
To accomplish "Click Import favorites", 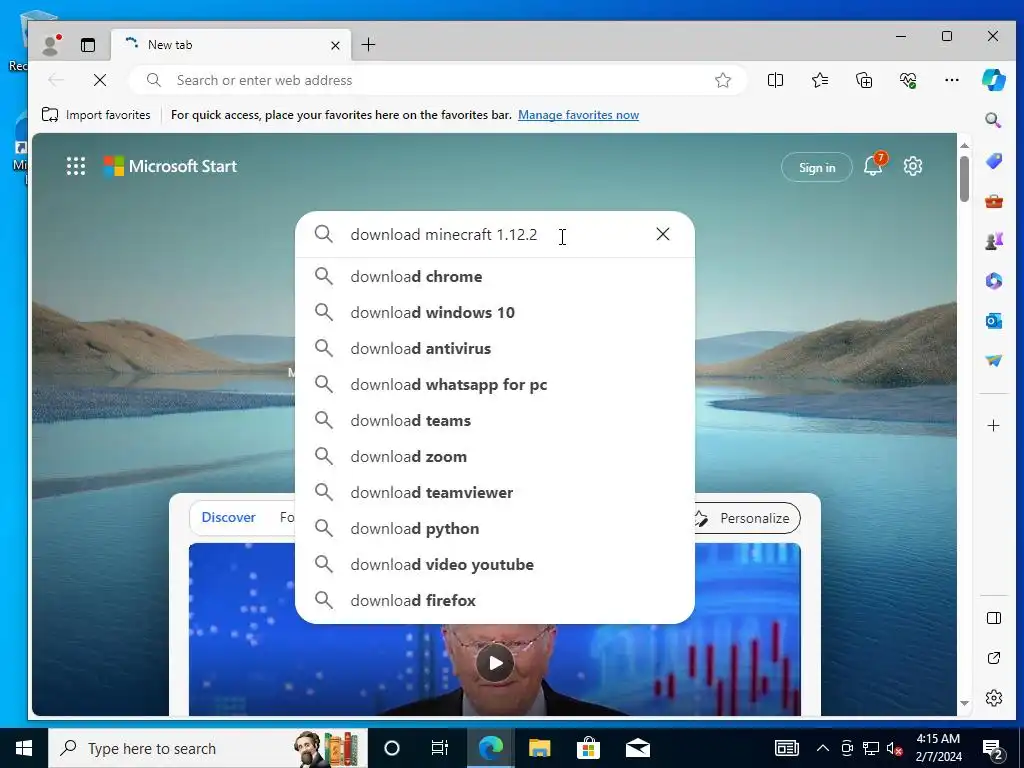I will [x=96, y=115].
